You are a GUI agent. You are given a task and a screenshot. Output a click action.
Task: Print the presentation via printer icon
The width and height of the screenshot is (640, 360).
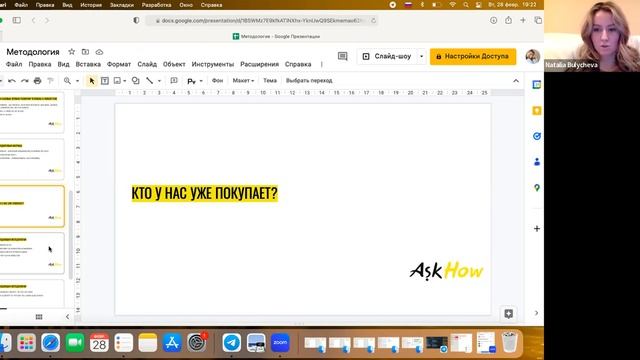click(x=38, y=81)
